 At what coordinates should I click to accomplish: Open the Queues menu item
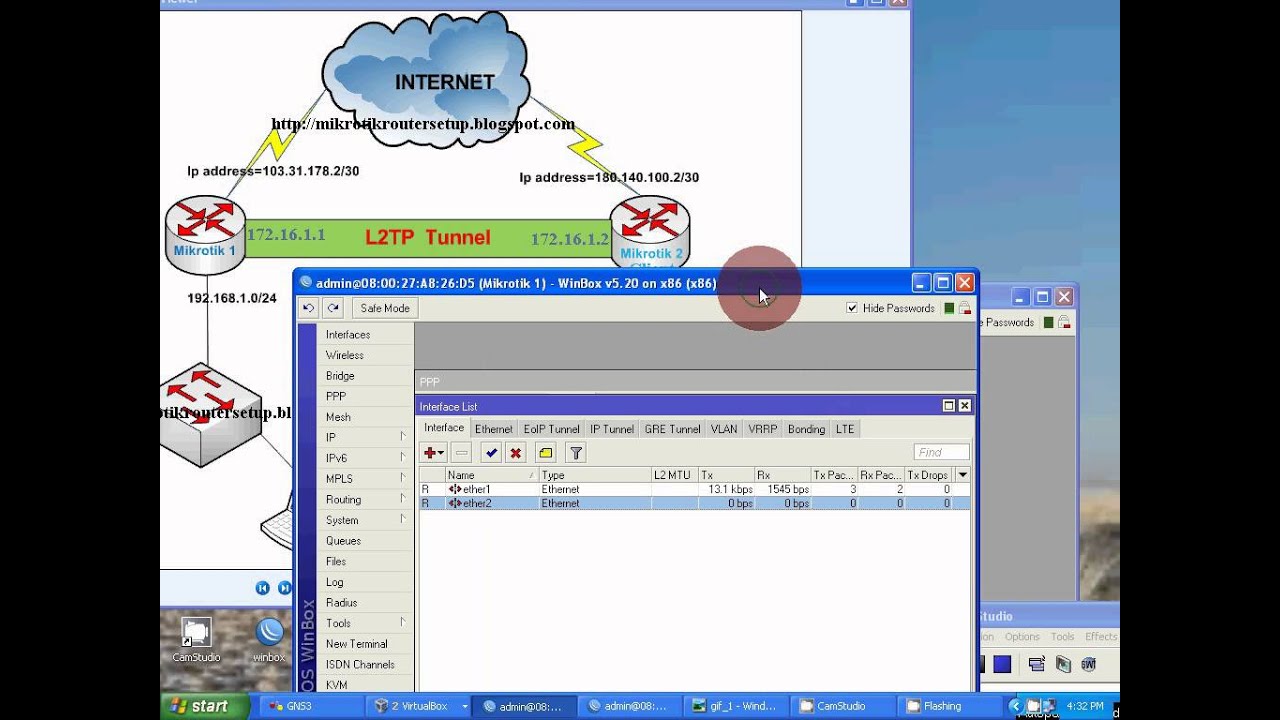tap(365, 541)
